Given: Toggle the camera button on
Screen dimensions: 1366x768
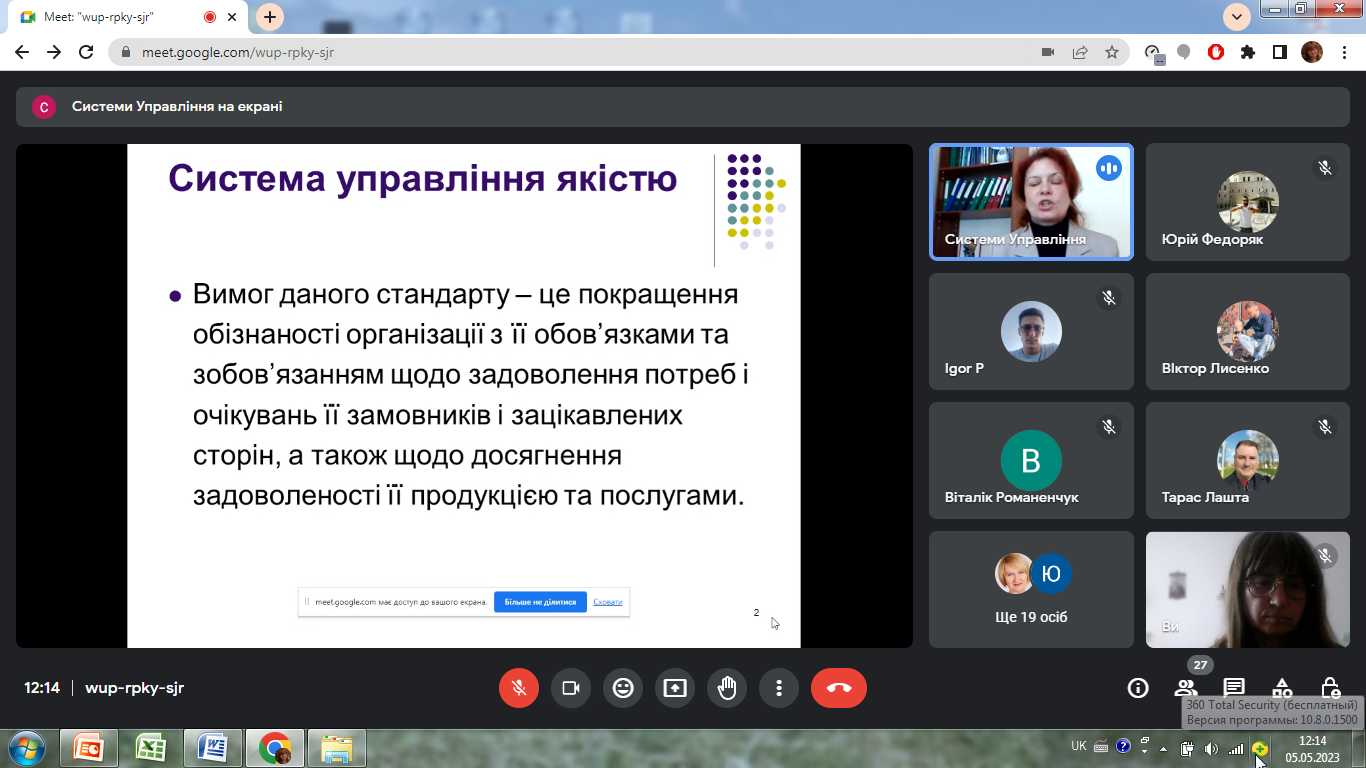Looking at the screenshot, I should pyautogui.click(x=571, y=688).
